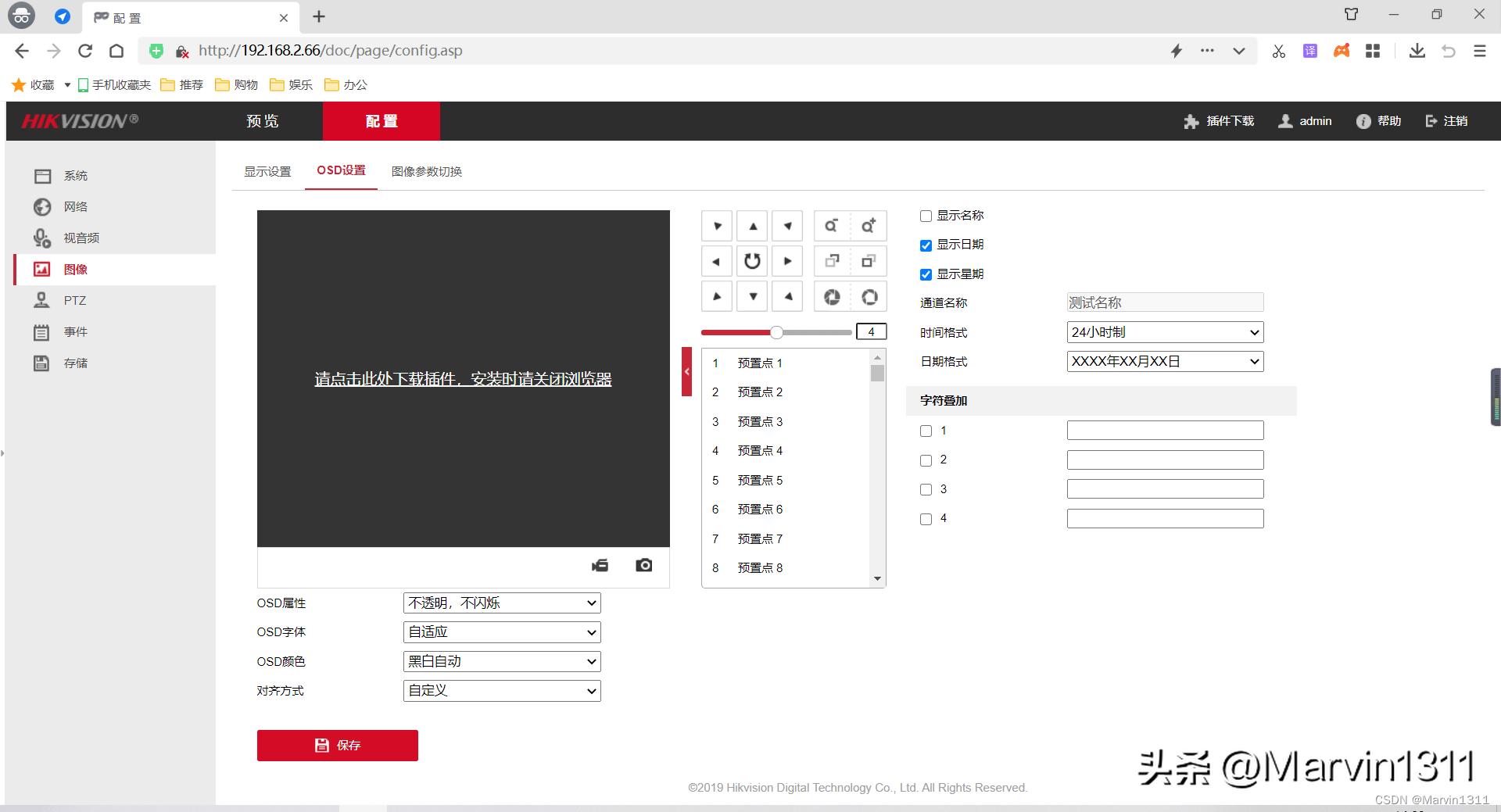Viewport: 1501px width, 812px height.
Task: Click the iris open icon
Action: [x=868, y=296]
